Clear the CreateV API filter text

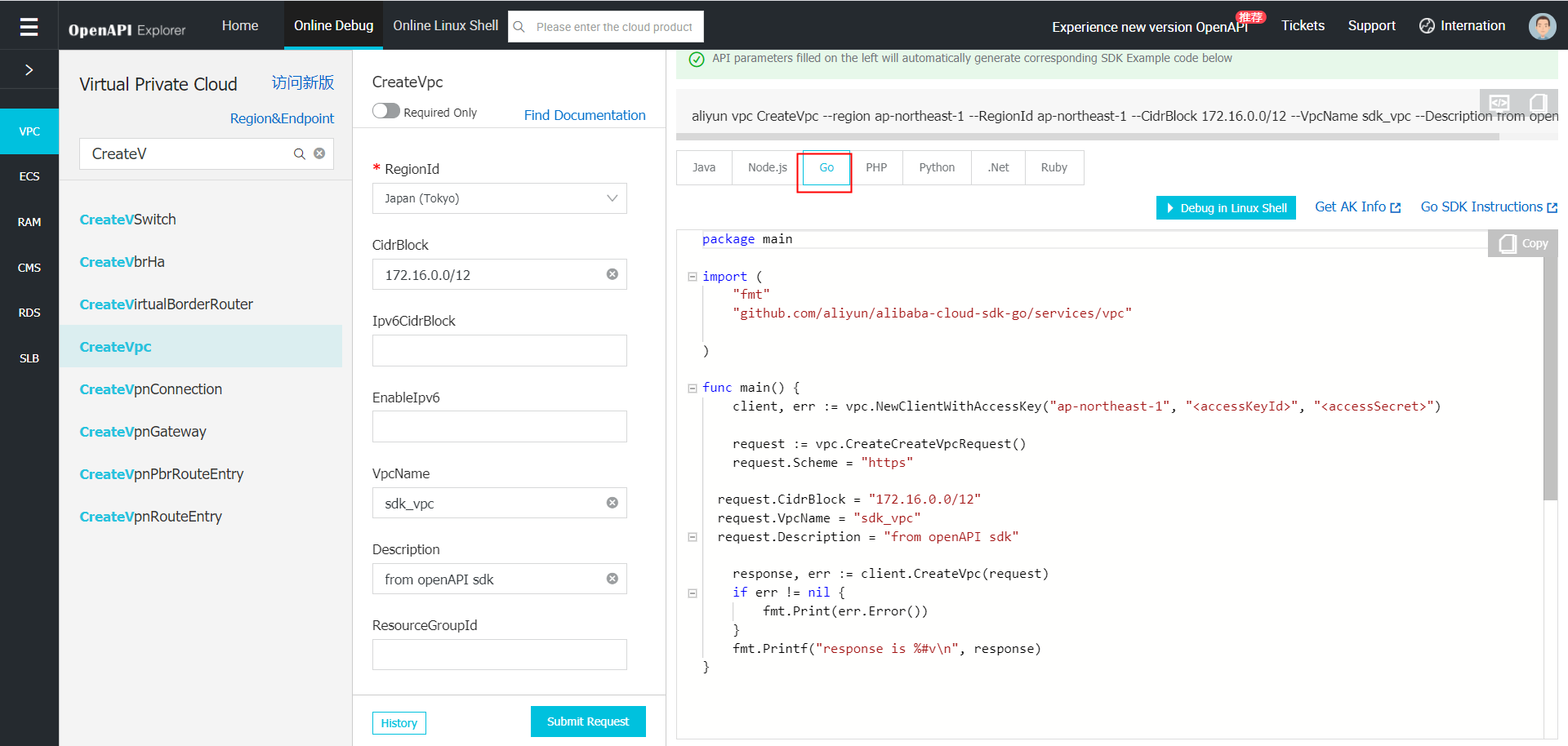pos(319,153)
